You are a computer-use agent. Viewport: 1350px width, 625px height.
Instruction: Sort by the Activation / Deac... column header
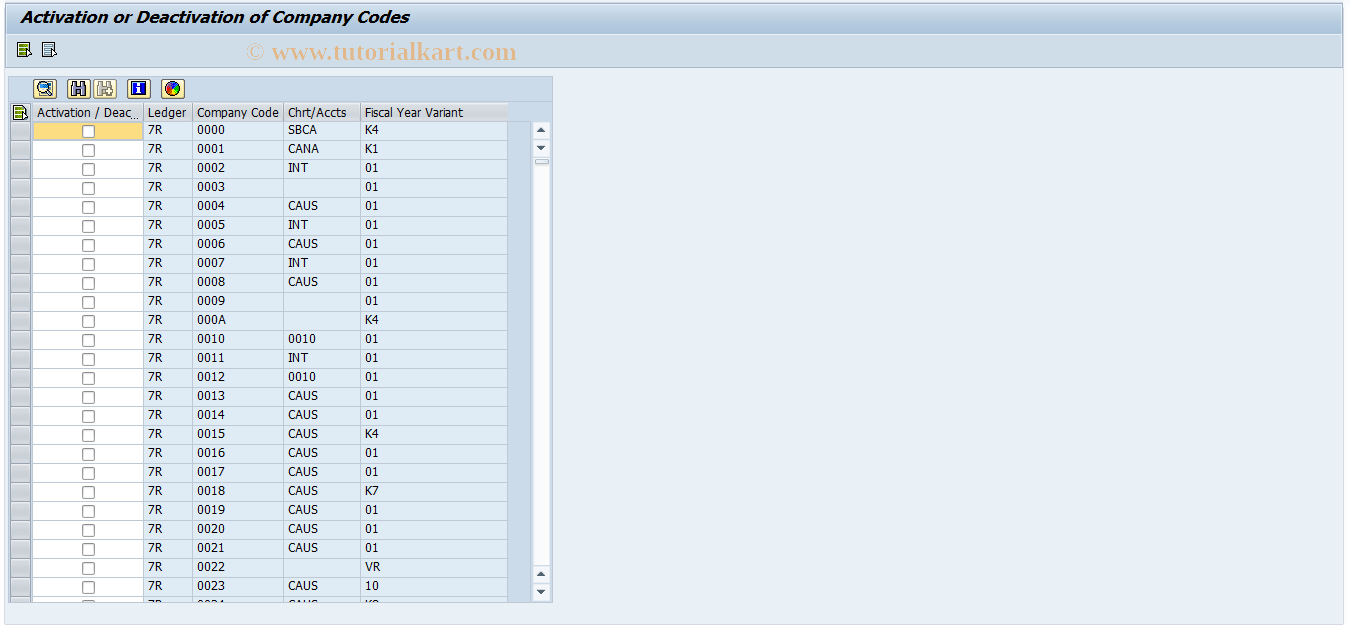88,113
